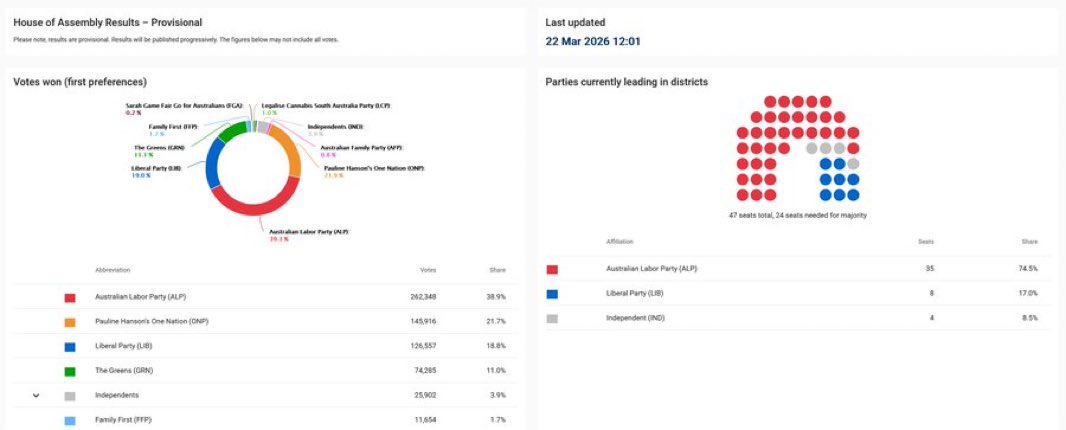Click the 18.8% share value

pyautogui.click(x=497, y=346)
